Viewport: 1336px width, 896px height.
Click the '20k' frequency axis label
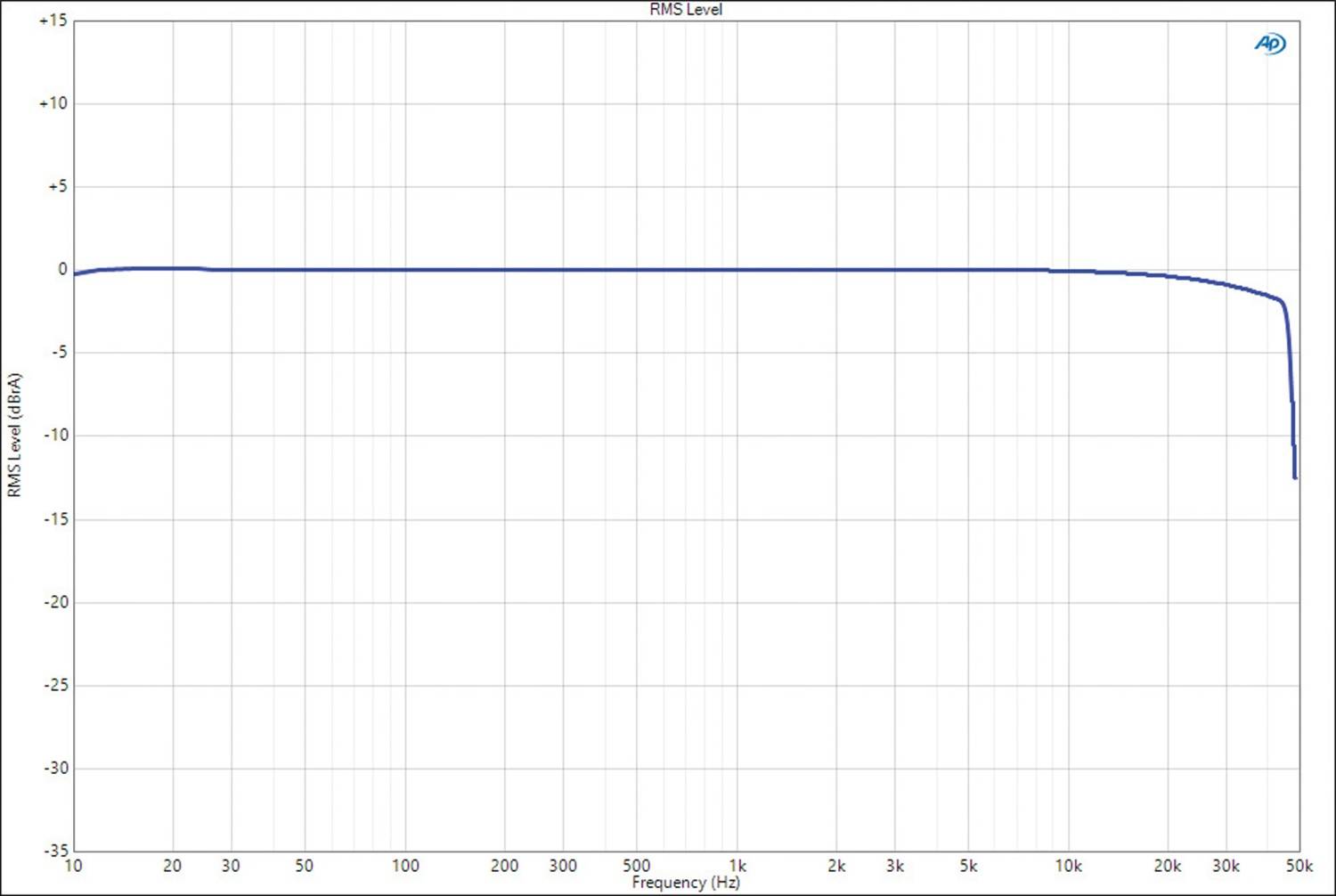pos(1168,866)
